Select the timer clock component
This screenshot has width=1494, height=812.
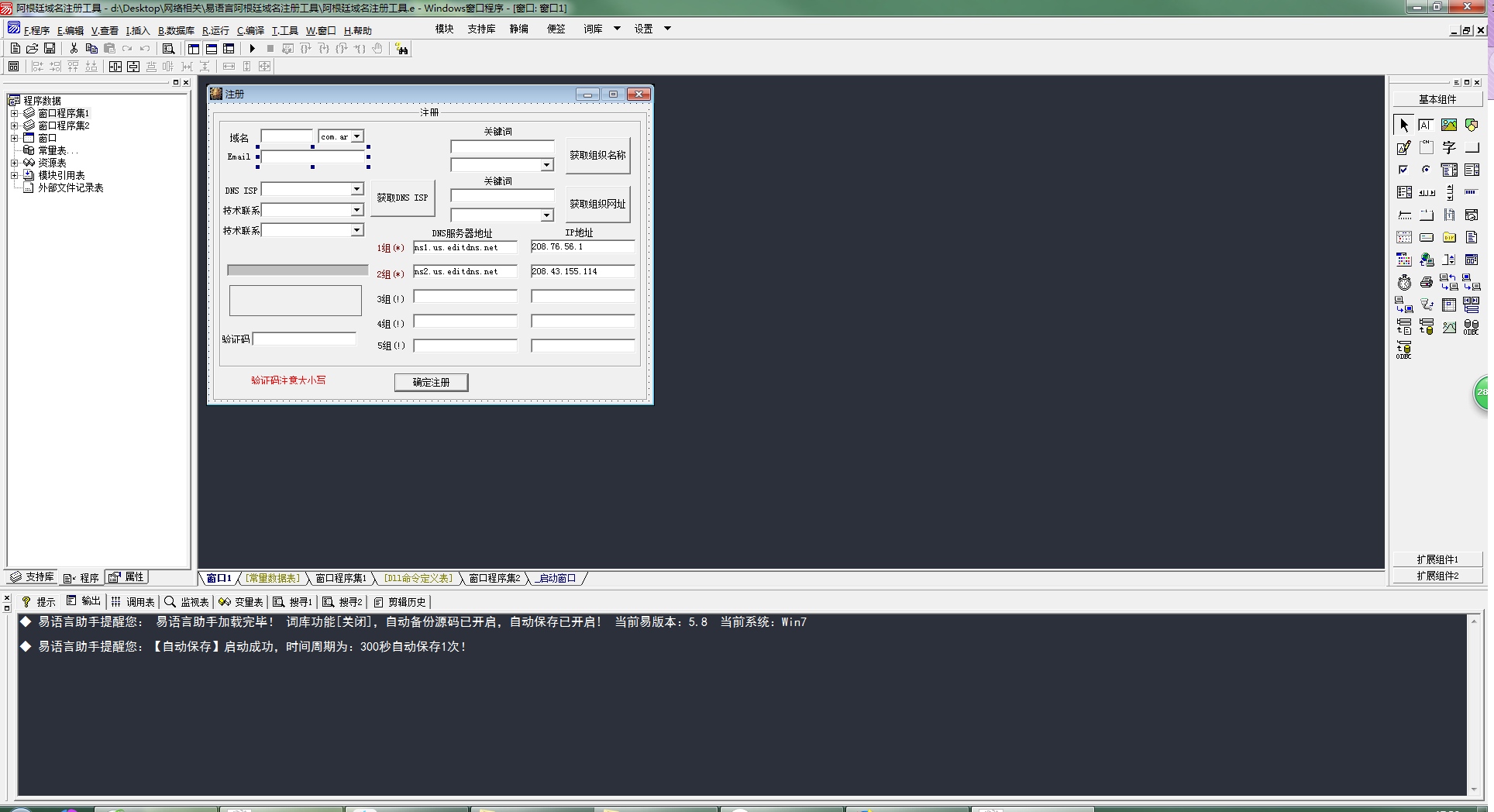pyautogui.click(x=1404, y=283)
